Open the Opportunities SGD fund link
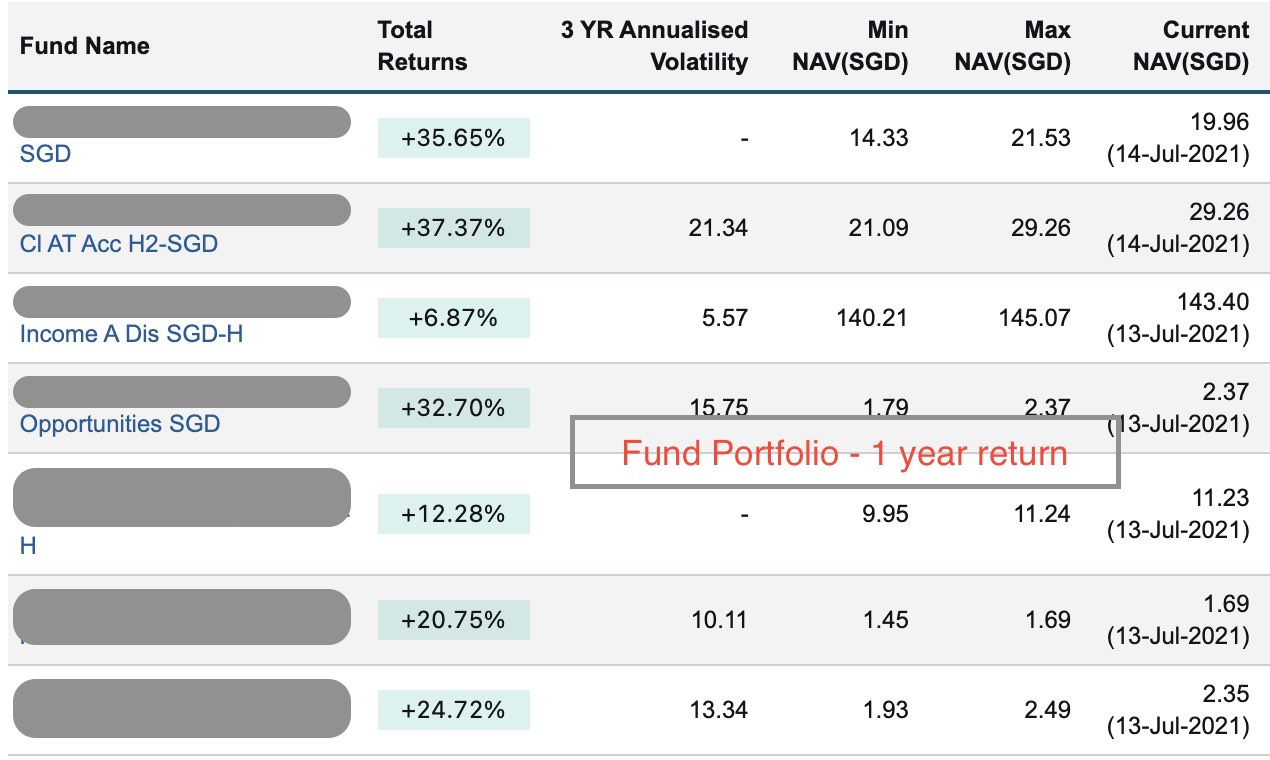 point(120,424)
